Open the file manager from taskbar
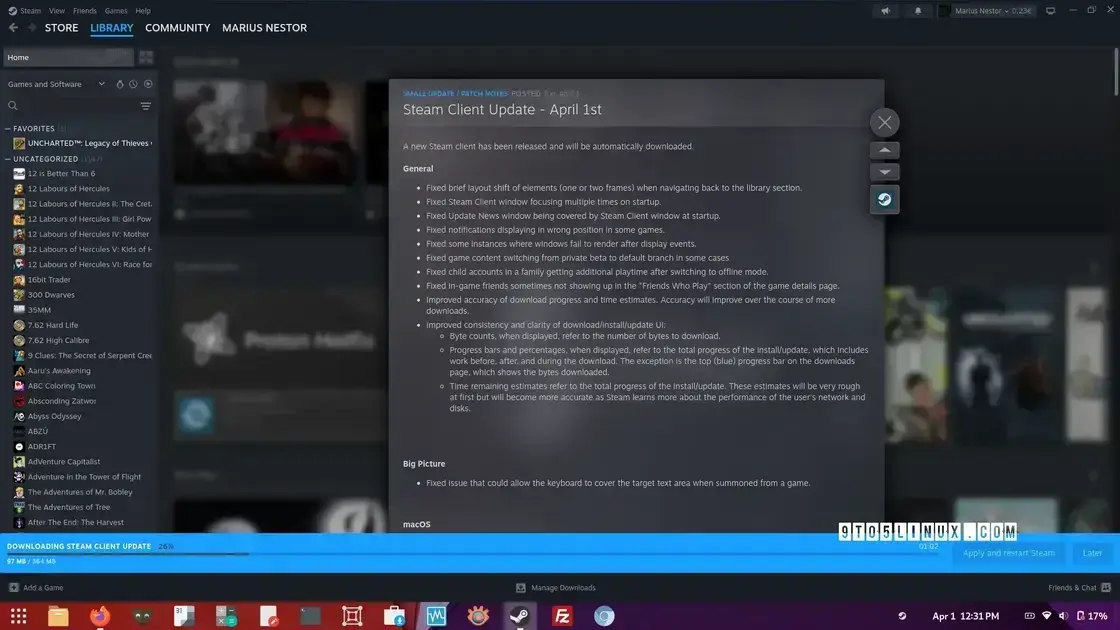1120x630 pixels. click(59, 616)
